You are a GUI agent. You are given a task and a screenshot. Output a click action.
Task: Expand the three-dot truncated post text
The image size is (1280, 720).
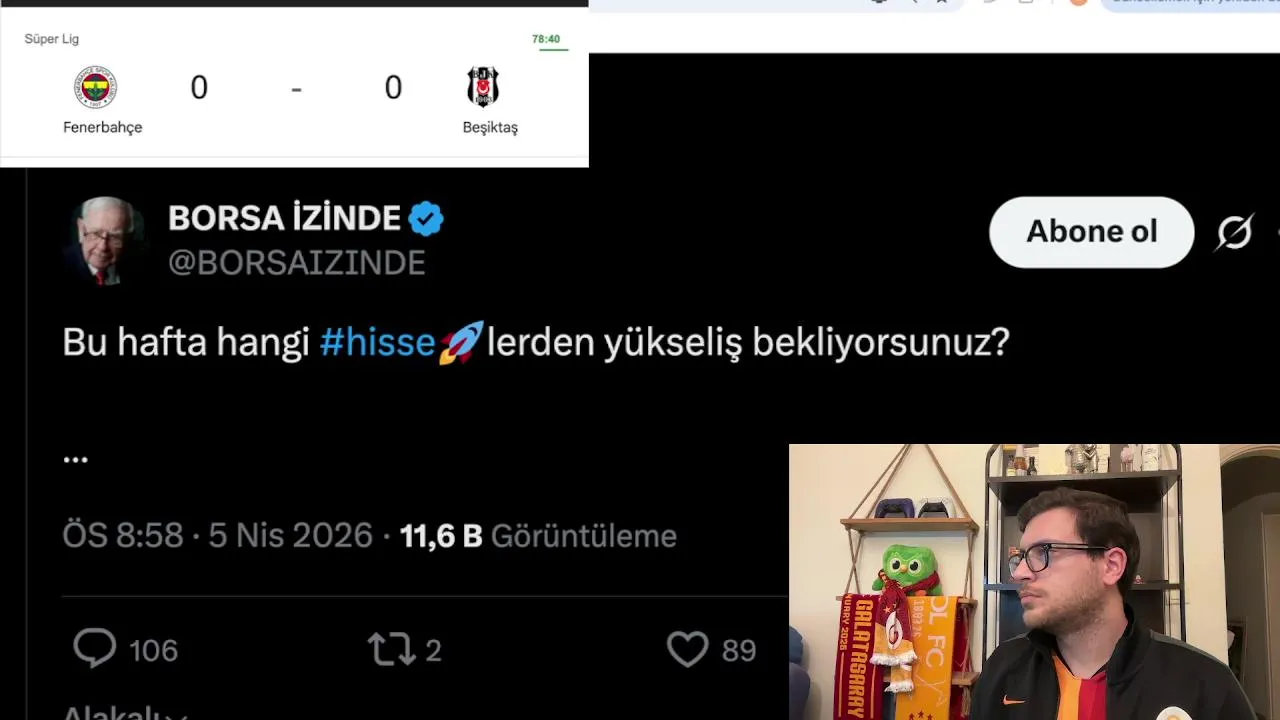[x=76, y=459]
